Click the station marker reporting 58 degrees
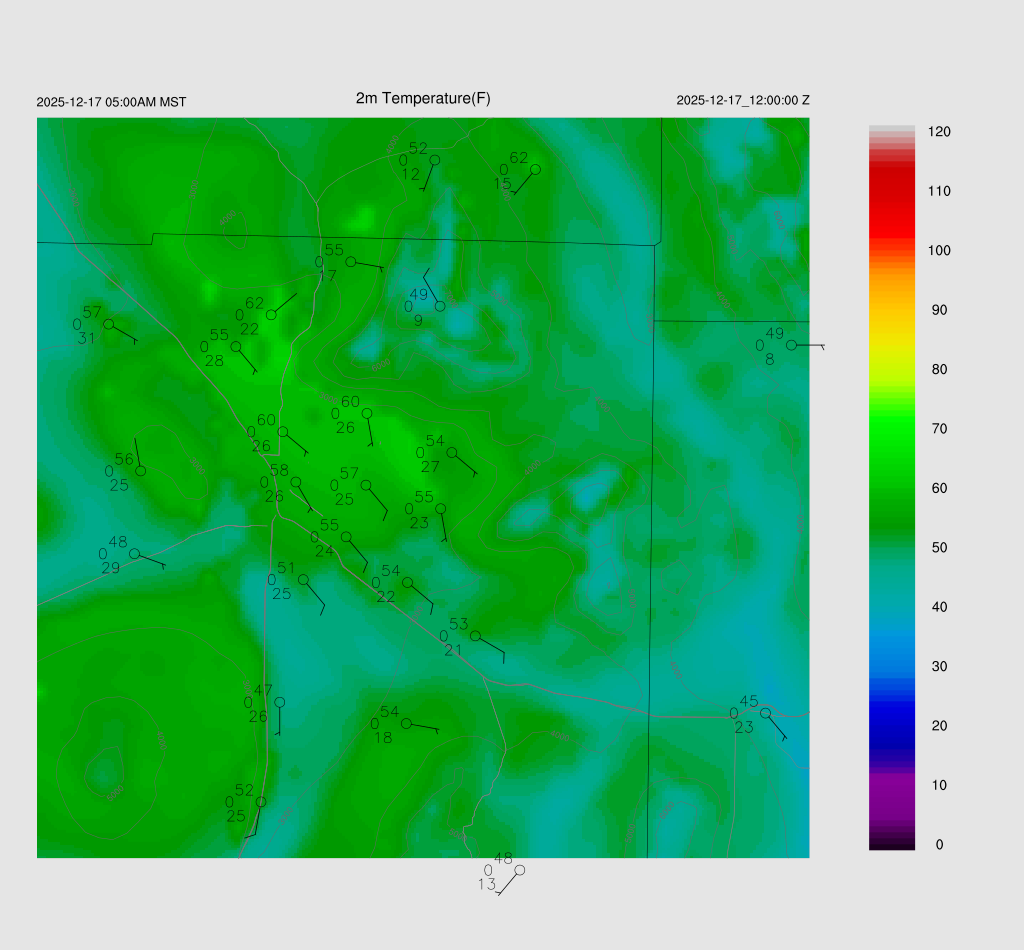The image size is (1024, 950). pyautogui.click(x=296, y=482)
